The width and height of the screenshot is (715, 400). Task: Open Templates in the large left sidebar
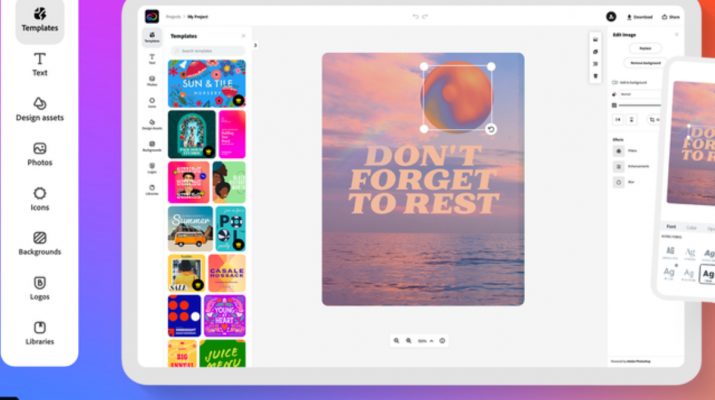coord(40,21)
